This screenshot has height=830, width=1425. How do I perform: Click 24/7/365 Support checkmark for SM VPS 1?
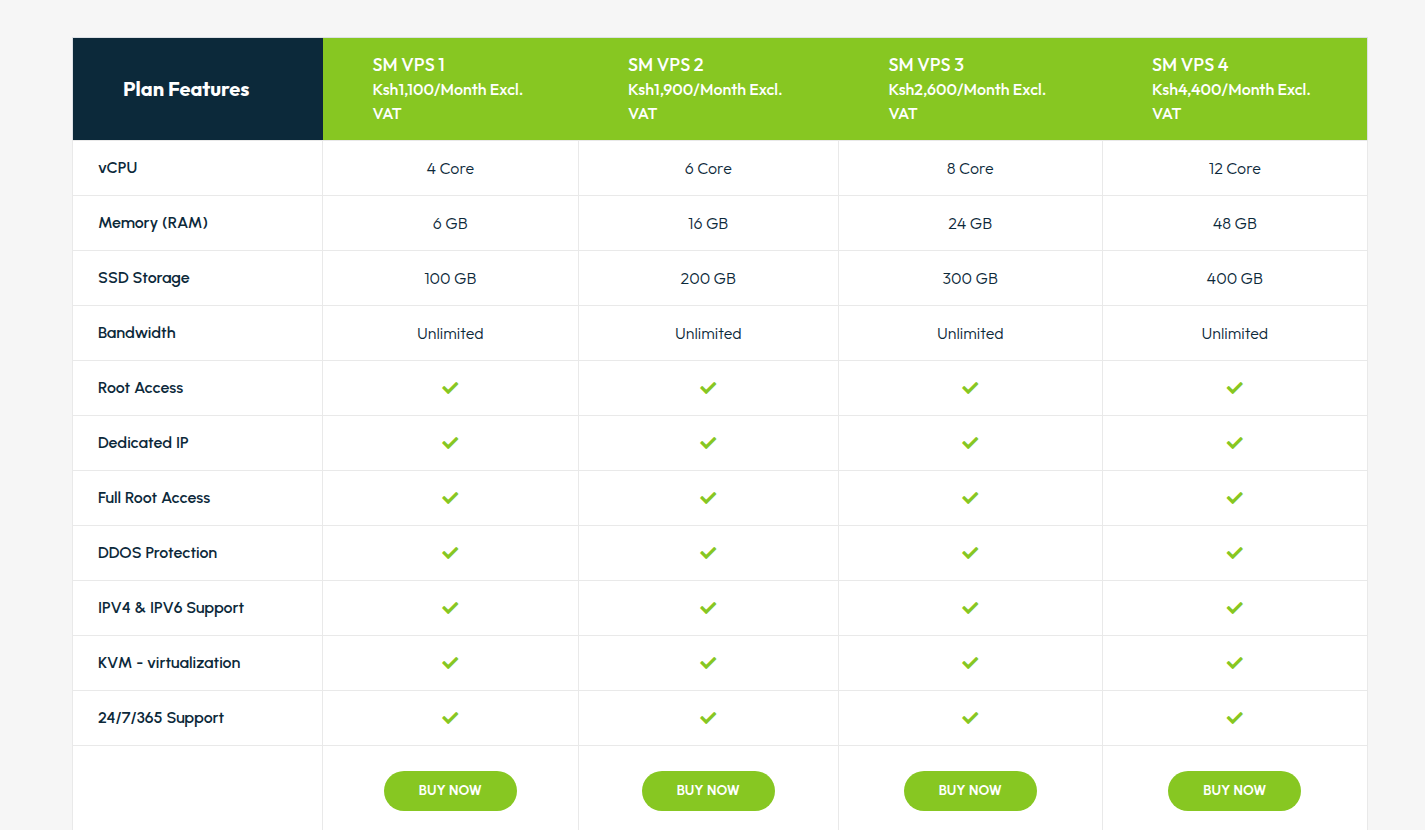tap(450, 718)
